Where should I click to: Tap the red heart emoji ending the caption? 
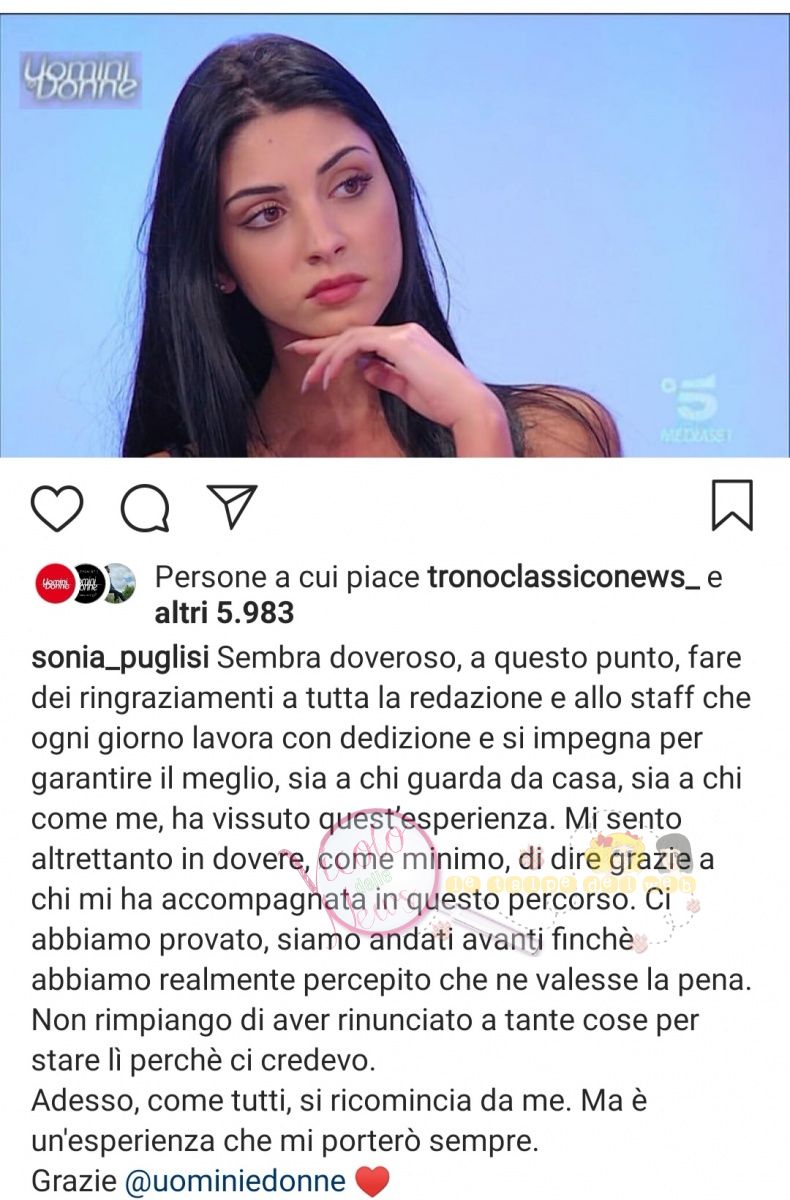(372, 1182)
